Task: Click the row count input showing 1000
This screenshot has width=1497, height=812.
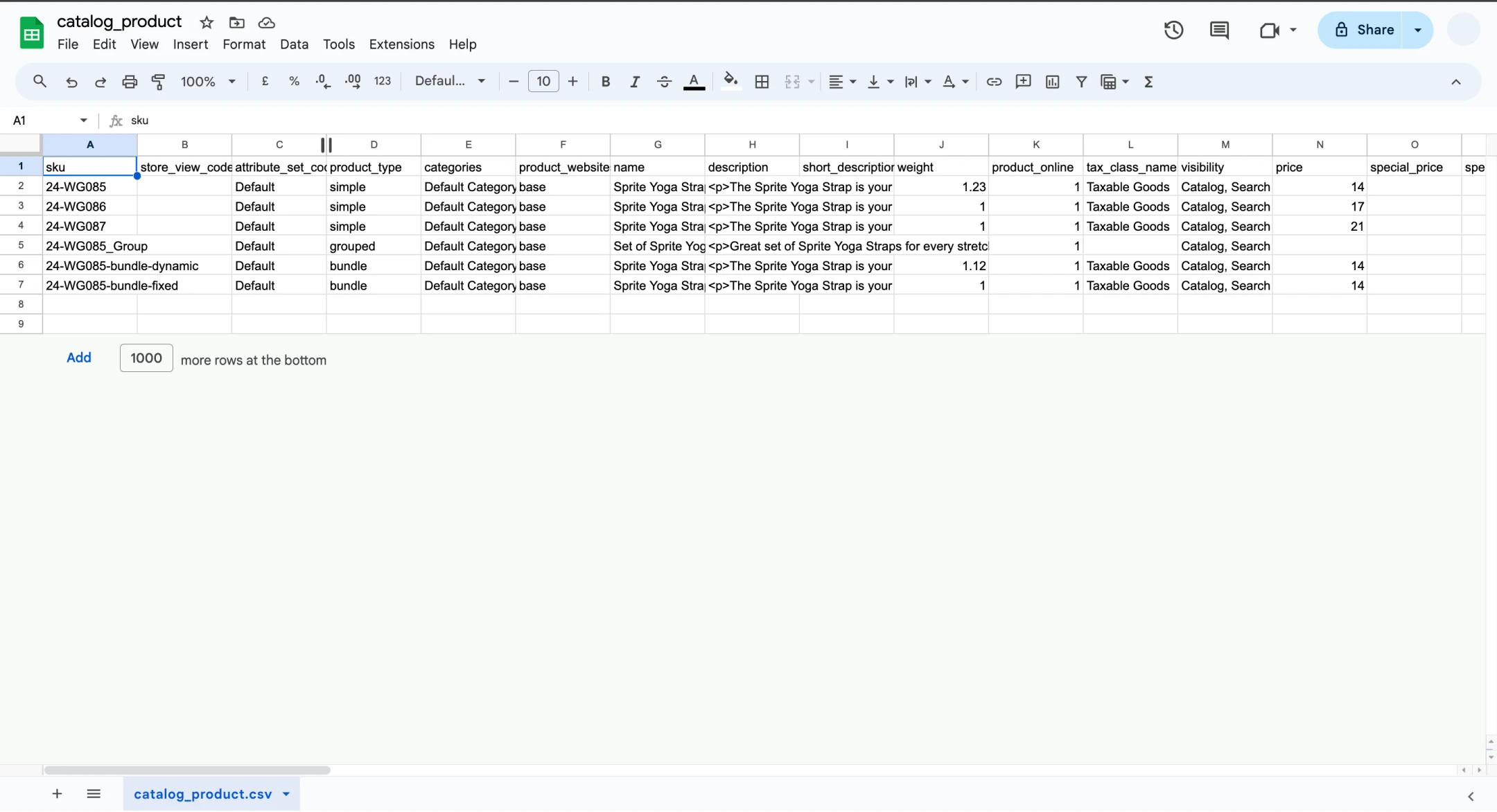Action: pos(146,358)
